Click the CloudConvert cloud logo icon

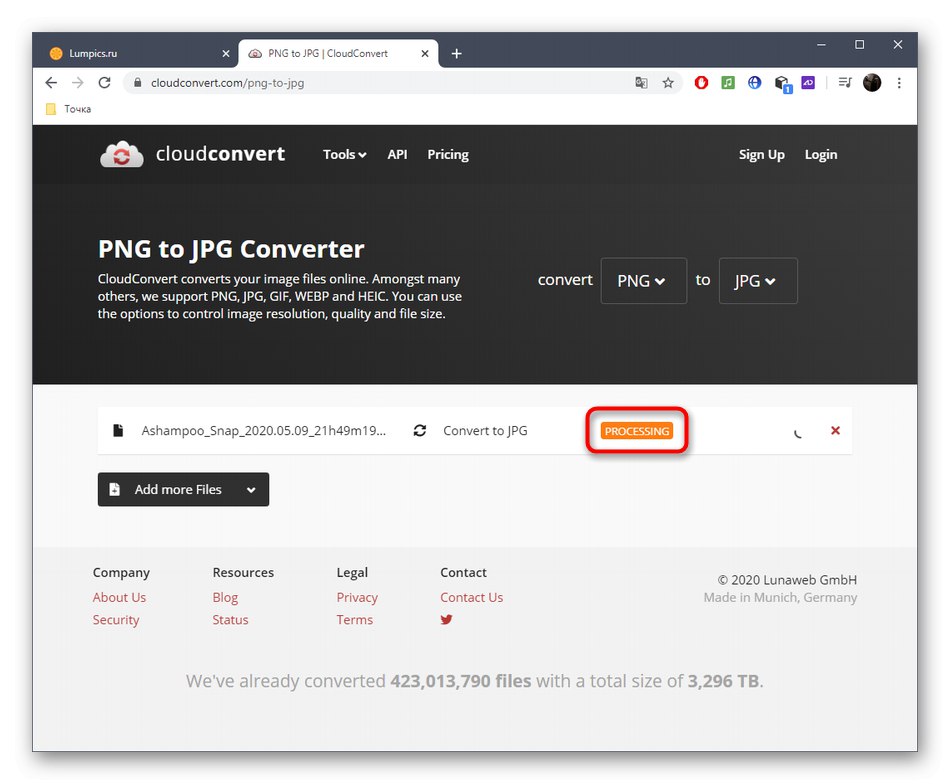coord(122,154)
